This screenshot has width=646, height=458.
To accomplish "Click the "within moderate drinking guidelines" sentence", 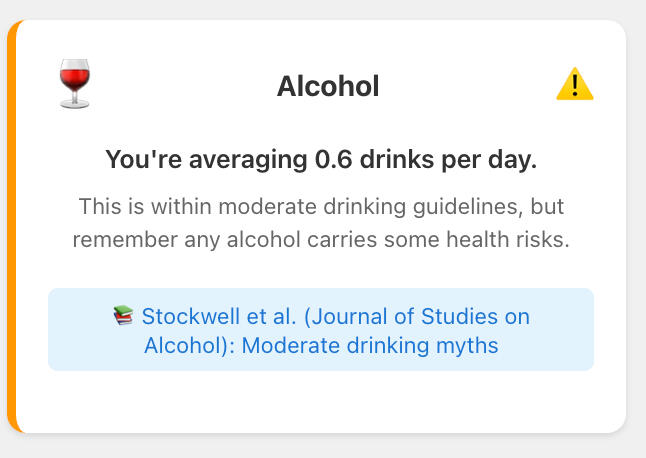I will (321, 208).
